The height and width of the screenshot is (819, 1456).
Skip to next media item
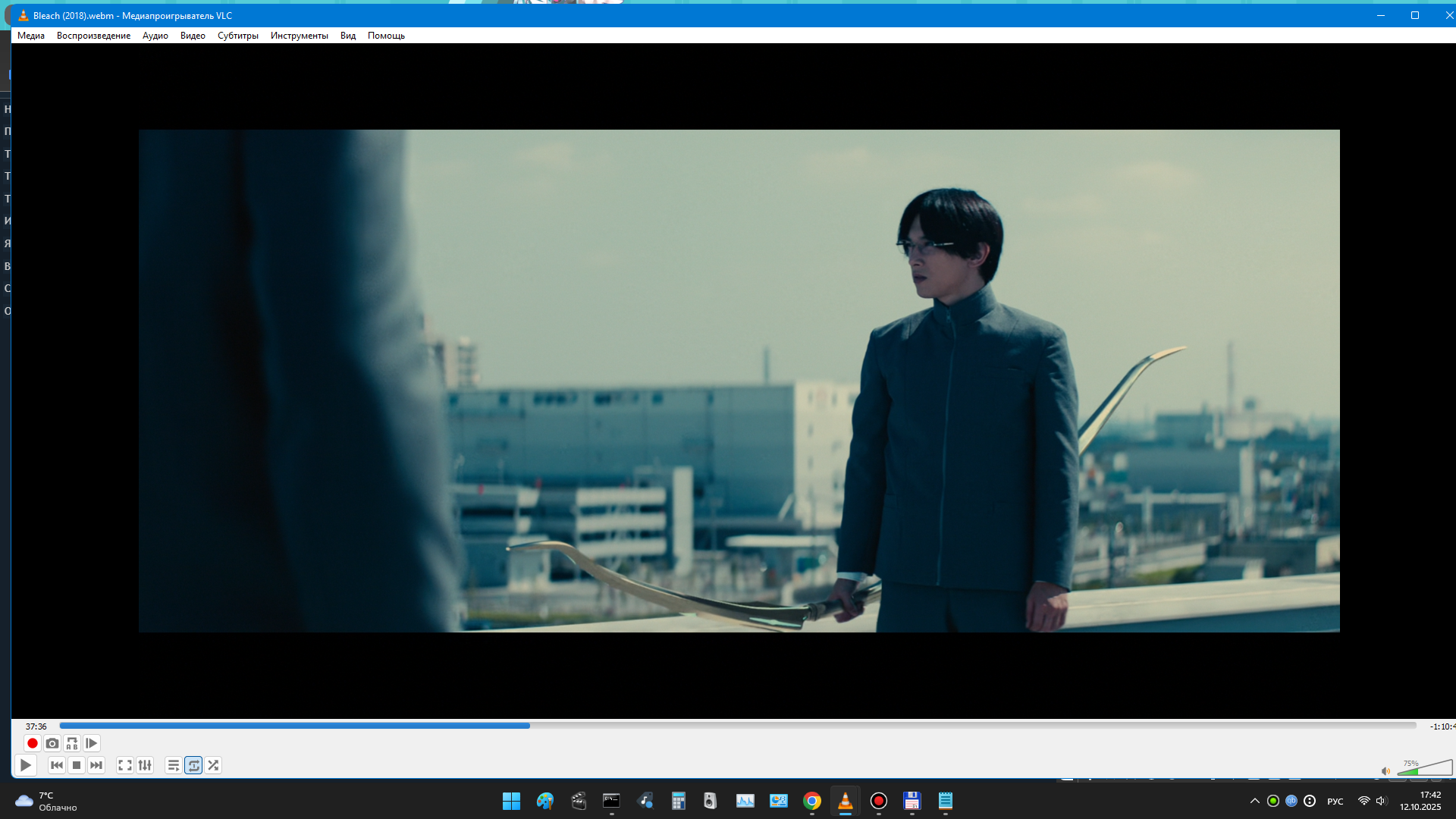[x=96, y=765]
